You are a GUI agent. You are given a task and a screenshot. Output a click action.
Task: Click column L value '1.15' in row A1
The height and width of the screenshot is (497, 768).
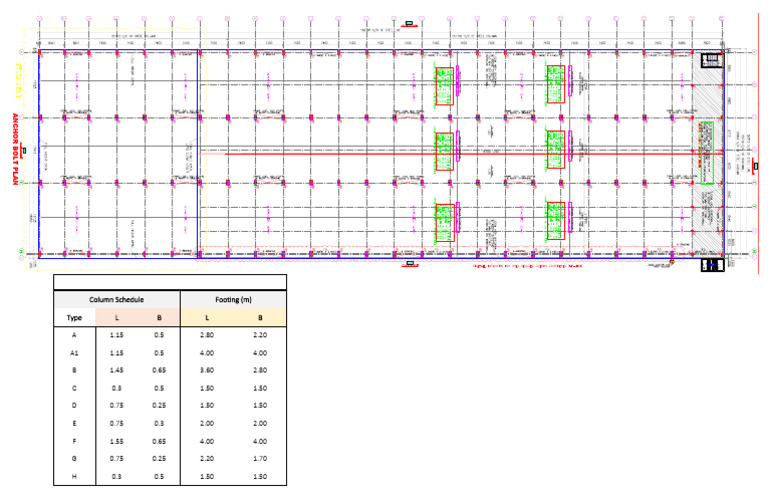tap(117, 353)
